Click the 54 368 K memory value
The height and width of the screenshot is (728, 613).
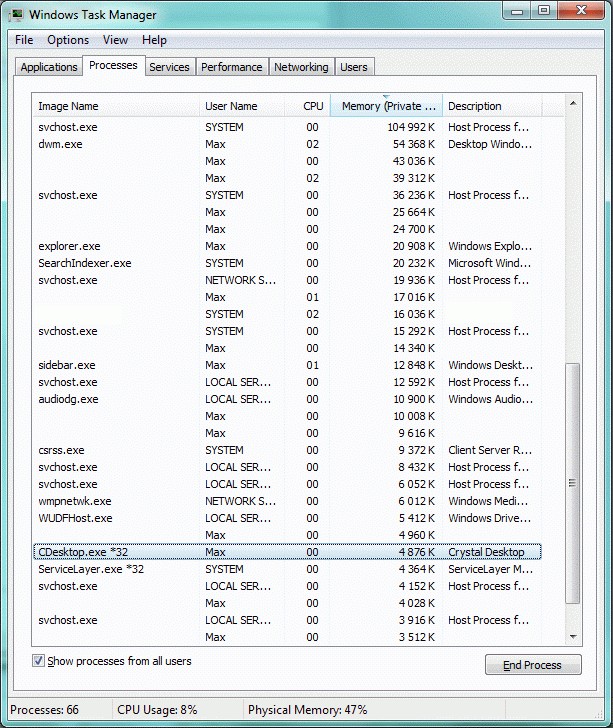(x=414, y=144)
